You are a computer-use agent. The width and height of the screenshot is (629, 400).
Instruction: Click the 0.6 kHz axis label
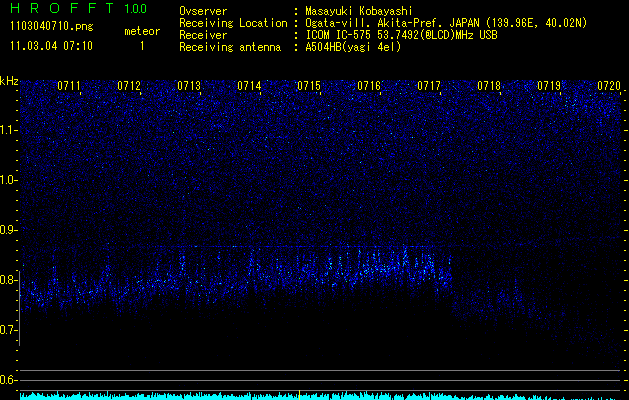9,380
